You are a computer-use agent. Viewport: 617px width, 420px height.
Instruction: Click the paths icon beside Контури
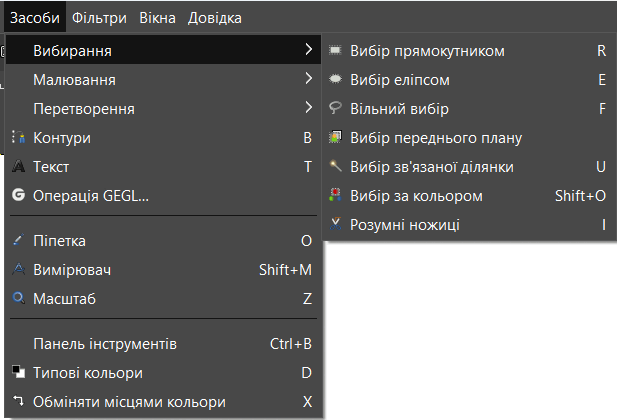(x=18, y=137)
